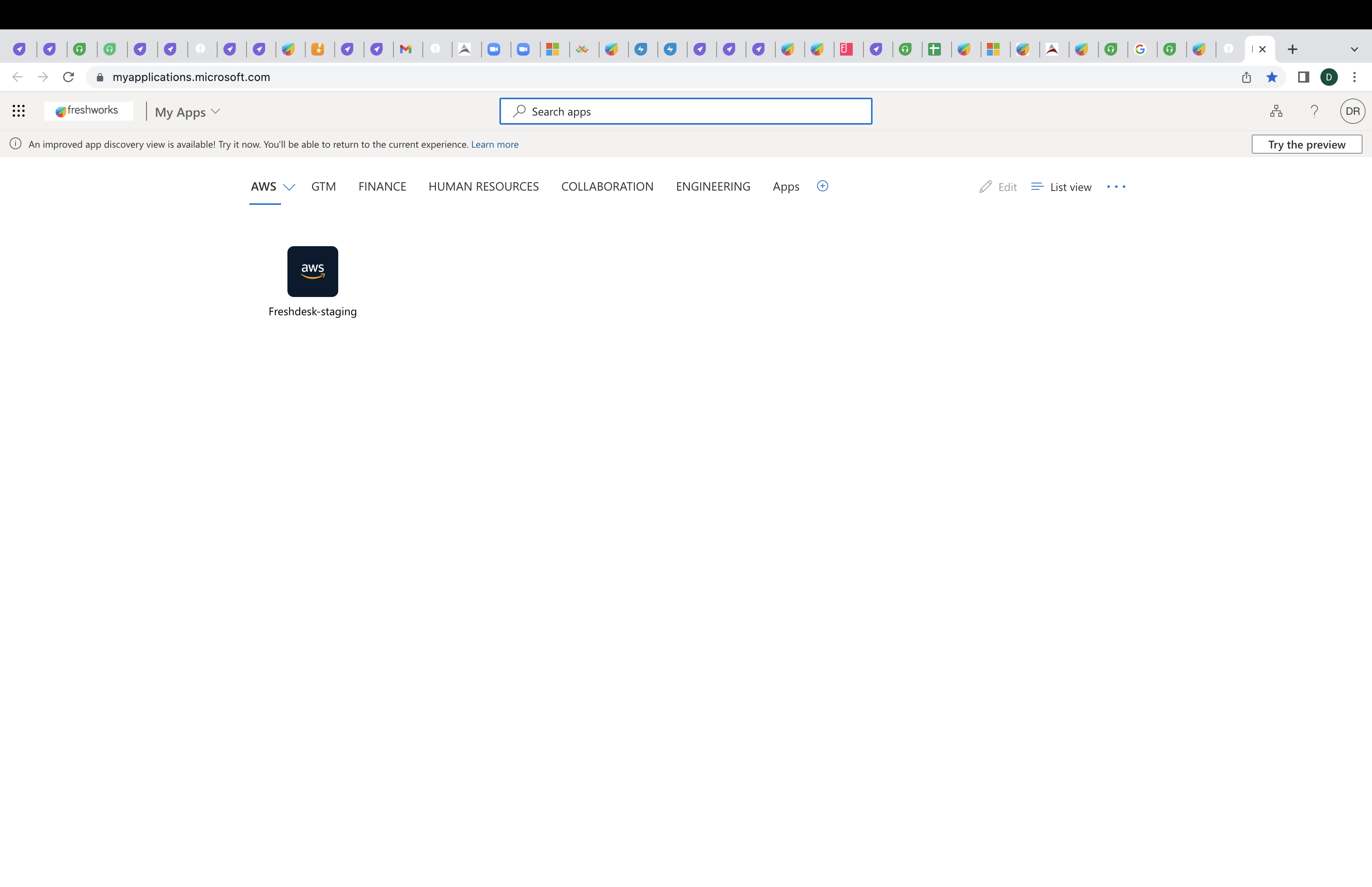Add a new collection with plus icon
The height and width of the screenshot is (887, 1372).
[822, 186]
